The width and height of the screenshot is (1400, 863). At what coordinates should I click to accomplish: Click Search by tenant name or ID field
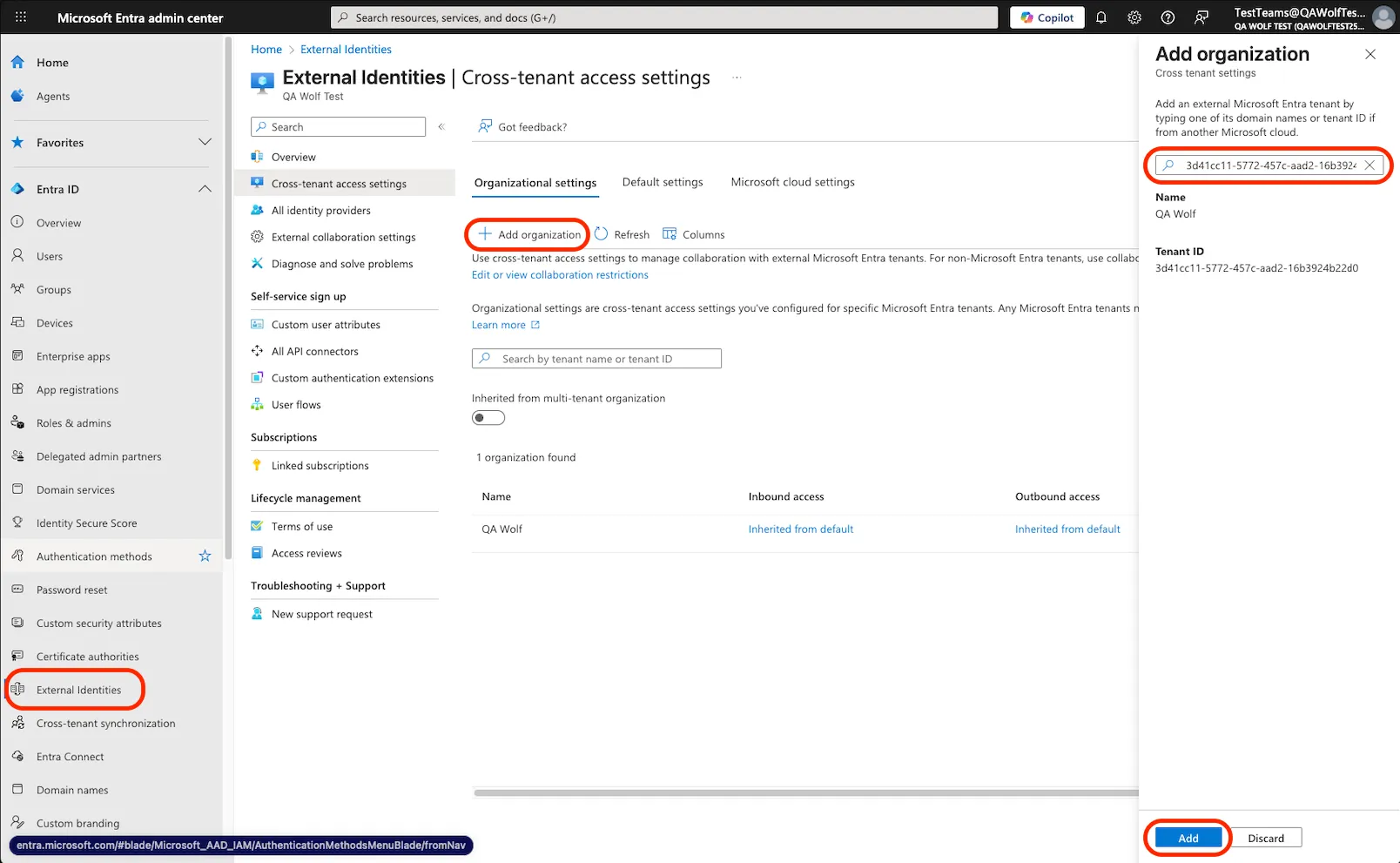[x=596, y=359]
